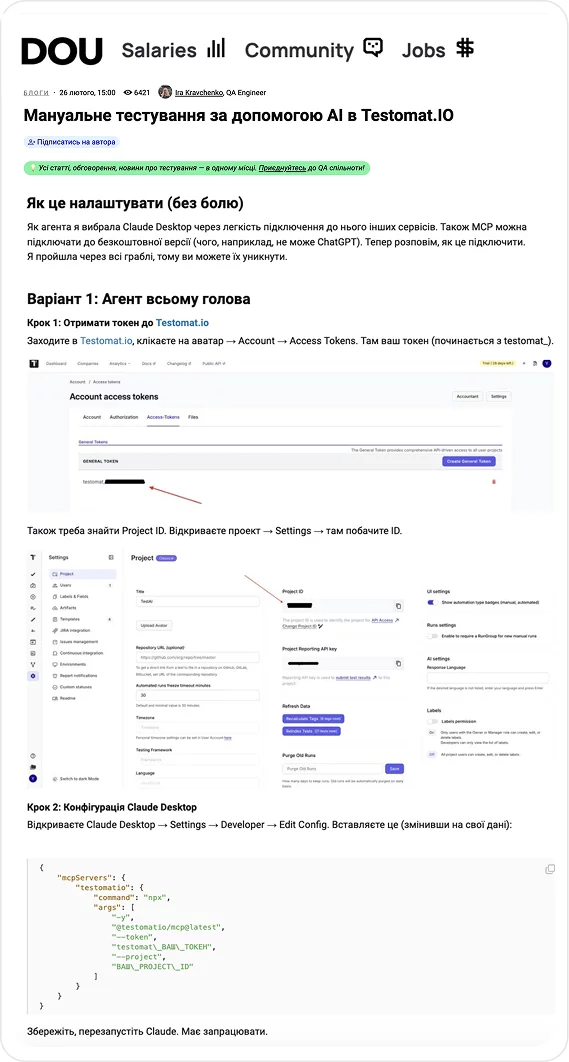Screen dimensions: 569x1062
Task: Click Create General Token button
Action: coord(469,461)
